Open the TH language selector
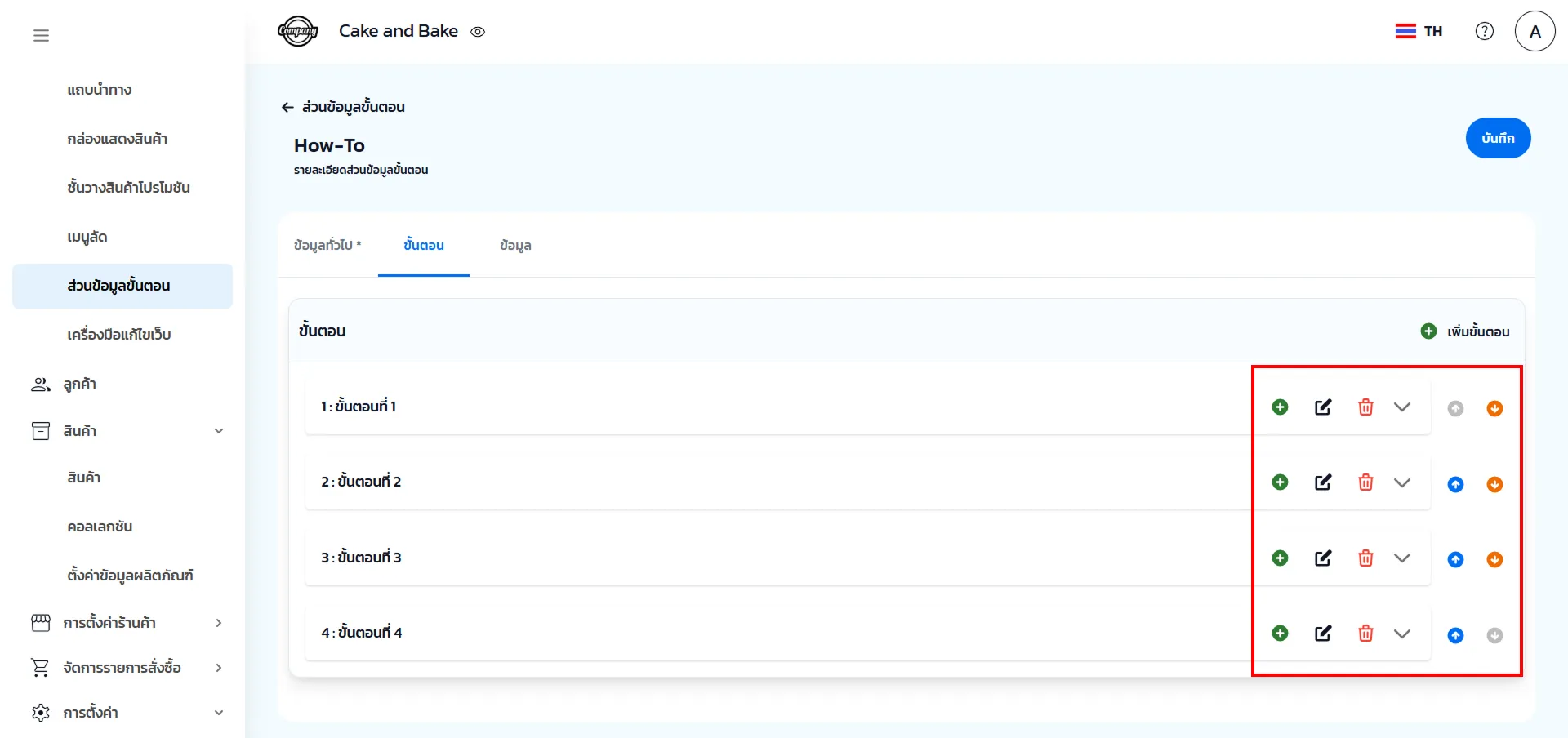1568x738 pixels. [x=1419, y=31]
